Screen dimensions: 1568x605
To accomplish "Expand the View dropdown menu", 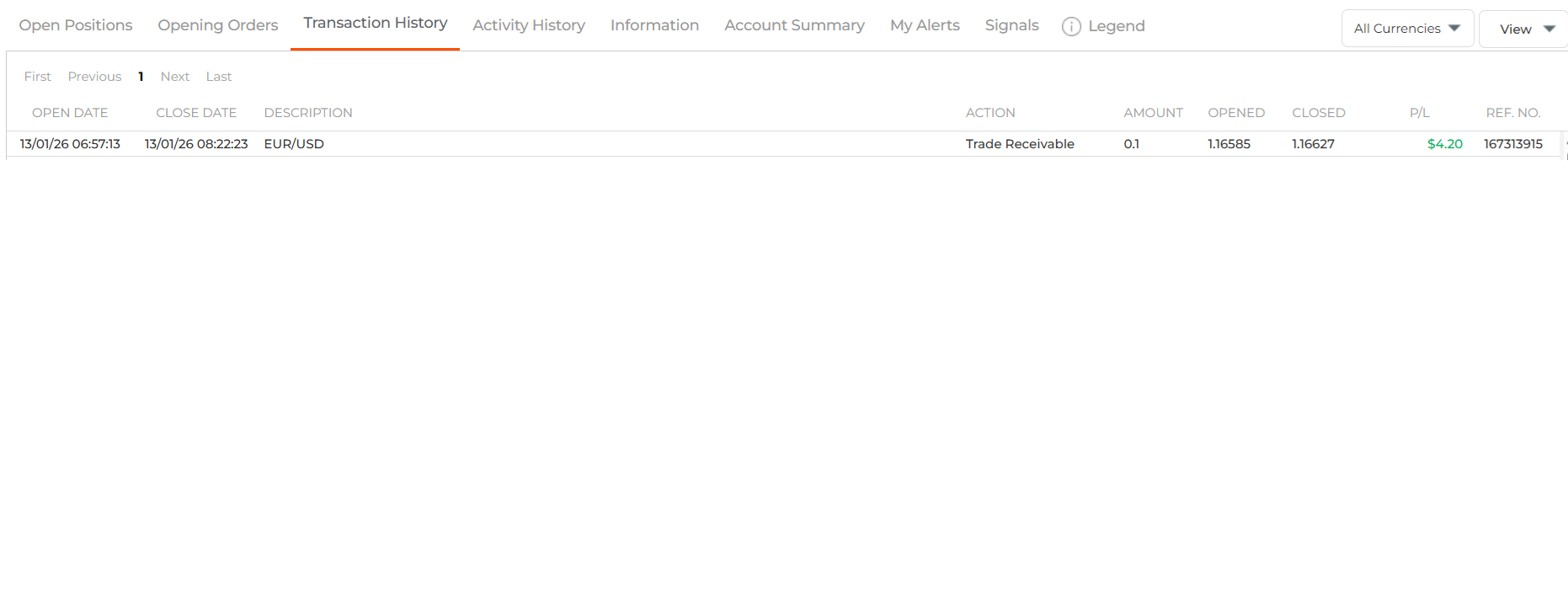I will point(1526,29).
